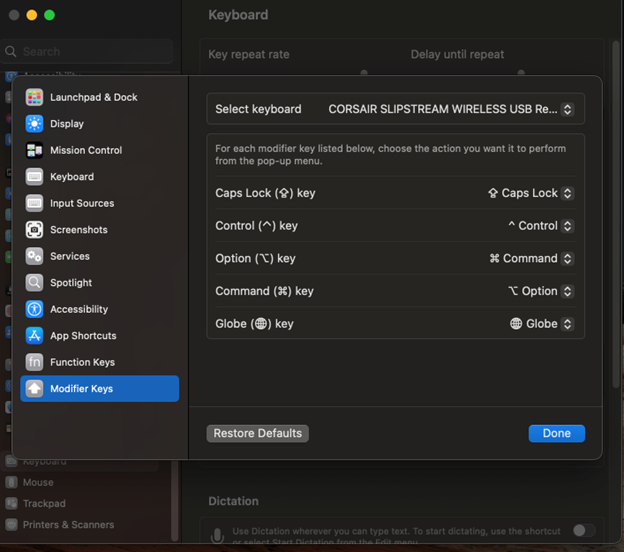This screenshot has width=624, height=552.
Task: Select Function Keys in the sidebar
Action: pyautogui.click(x=82, y=362)
